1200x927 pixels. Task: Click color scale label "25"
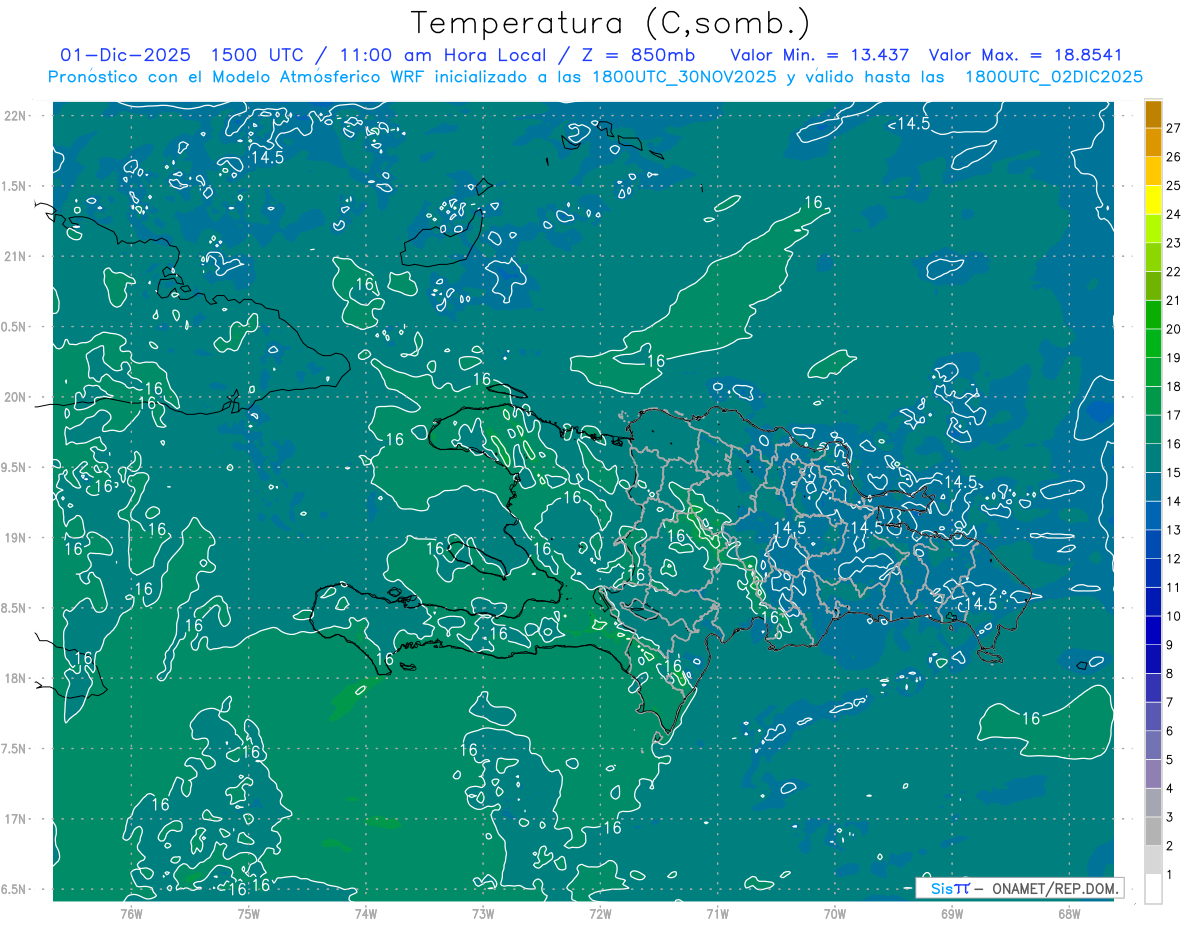(x=1174, y=185)
